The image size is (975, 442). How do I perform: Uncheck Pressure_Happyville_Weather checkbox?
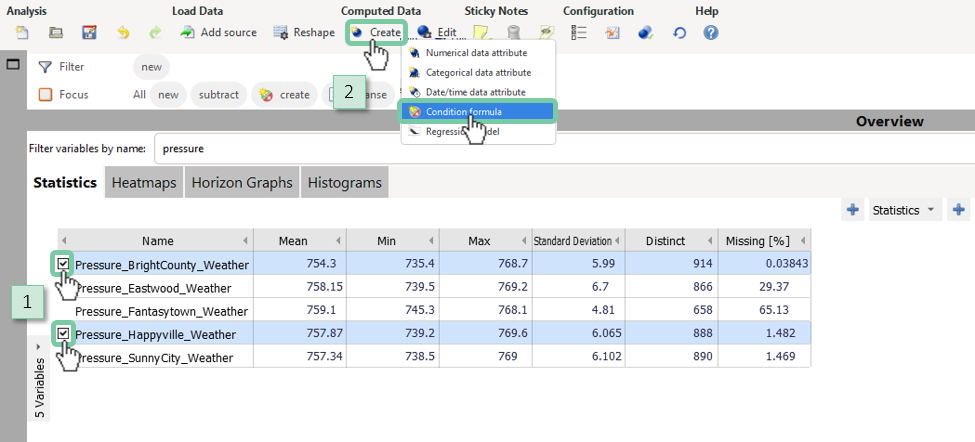(x=64, y=334)
